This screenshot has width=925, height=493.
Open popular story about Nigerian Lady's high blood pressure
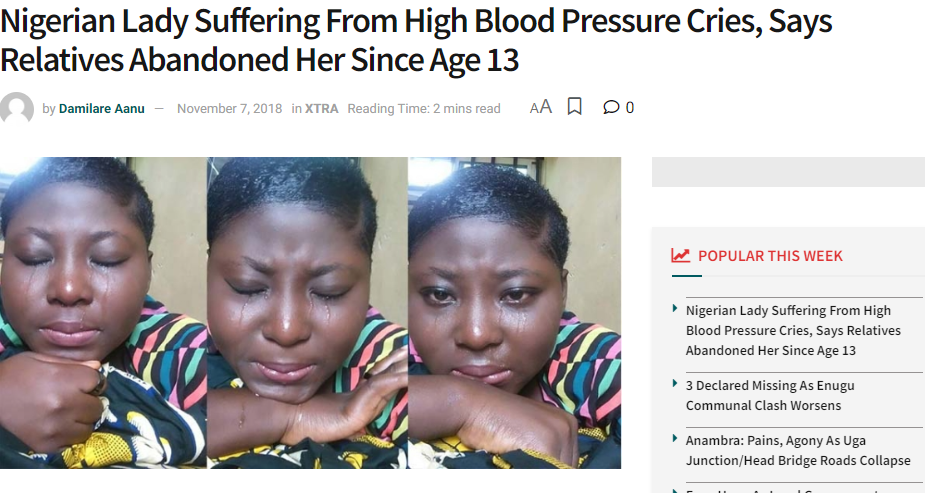click(x=793, y=330)
